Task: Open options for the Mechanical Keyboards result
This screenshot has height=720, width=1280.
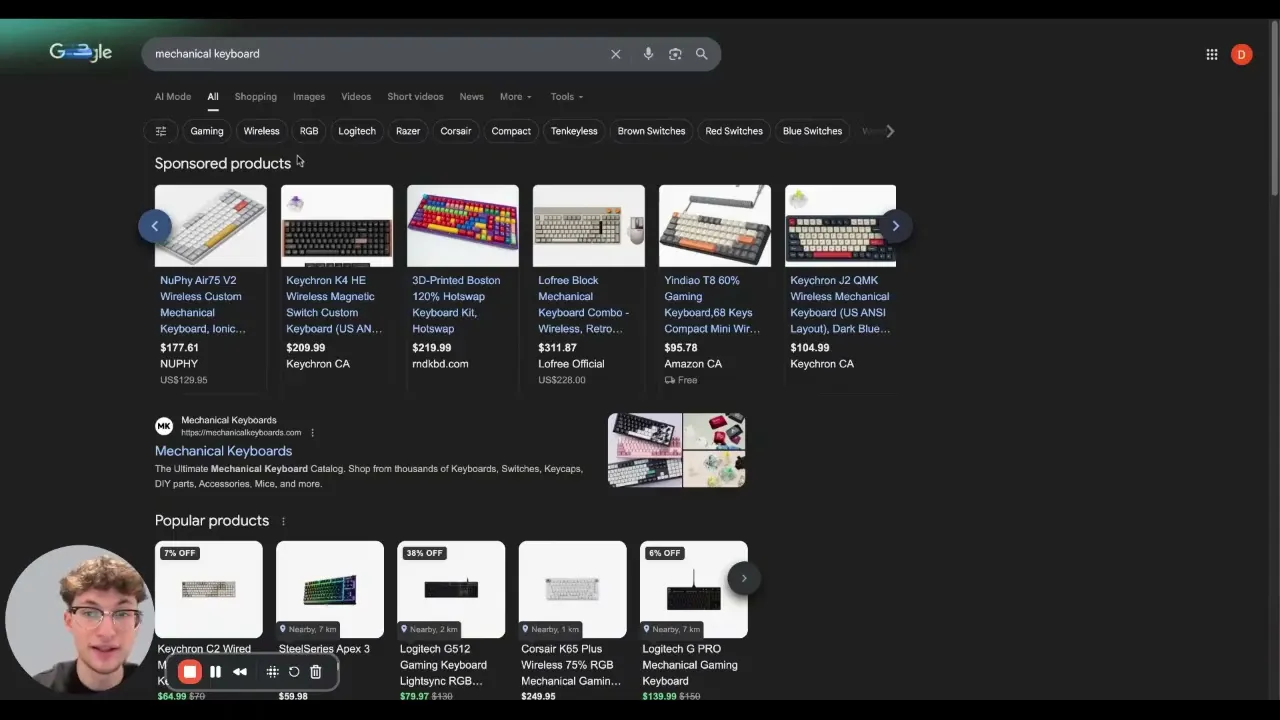Action: click(312, 433)
